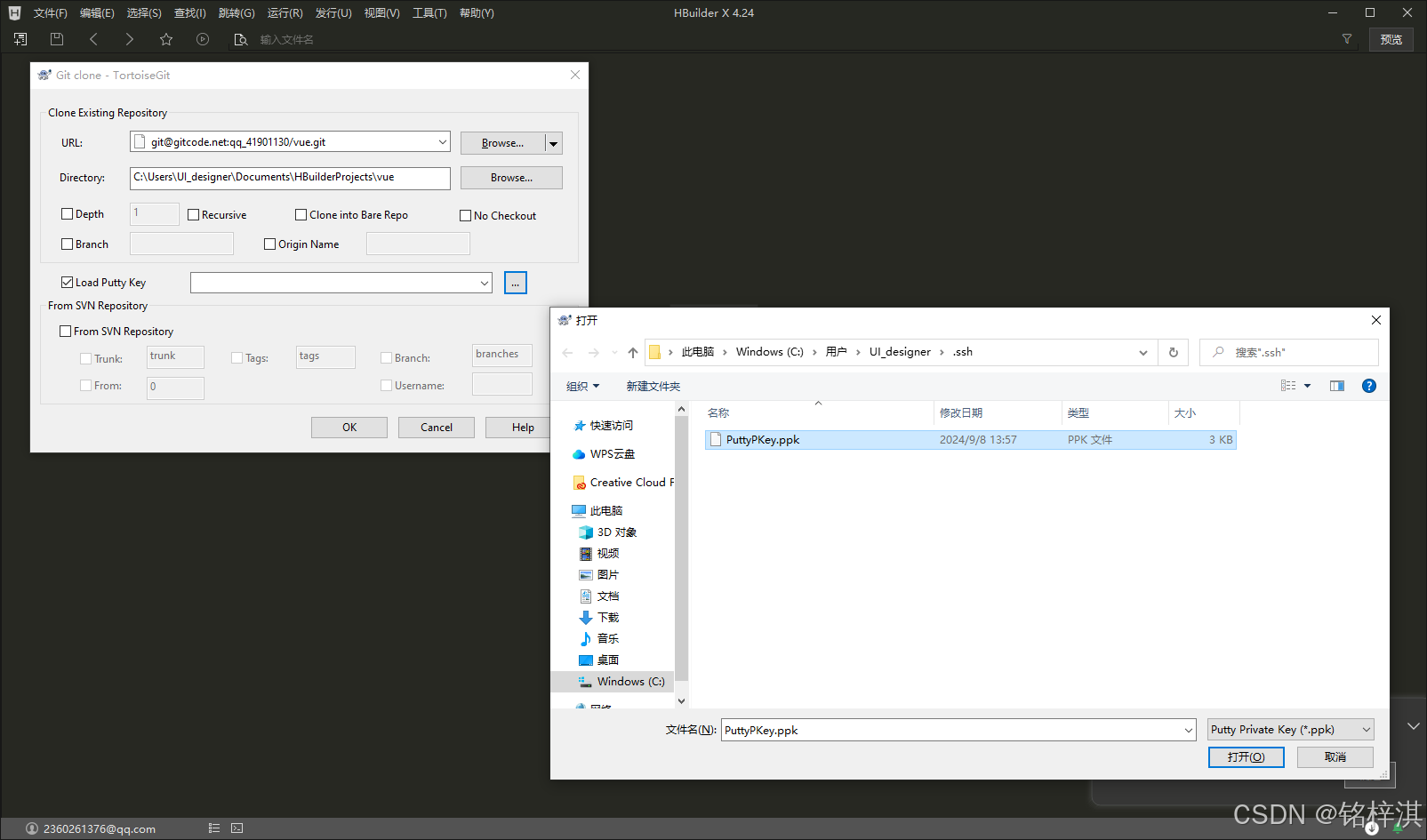Open view options dropdown arrow in Open dialog
This screenshot has width=1427, height=840.
(1307, 386)
